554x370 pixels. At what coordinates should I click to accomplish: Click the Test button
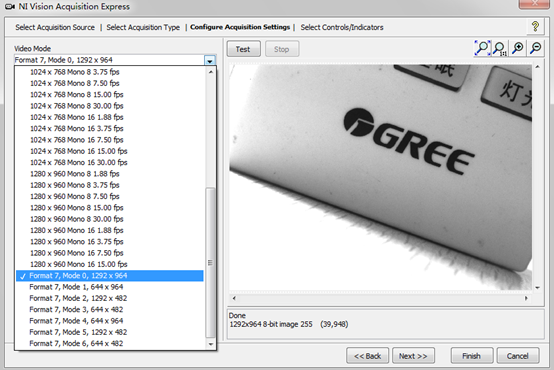[243, 49]
